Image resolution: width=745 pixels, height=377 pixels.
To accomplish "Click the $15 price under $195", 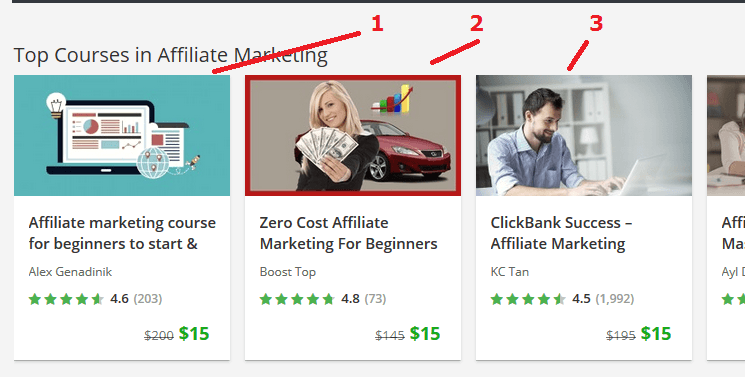I will click(656, 334).
